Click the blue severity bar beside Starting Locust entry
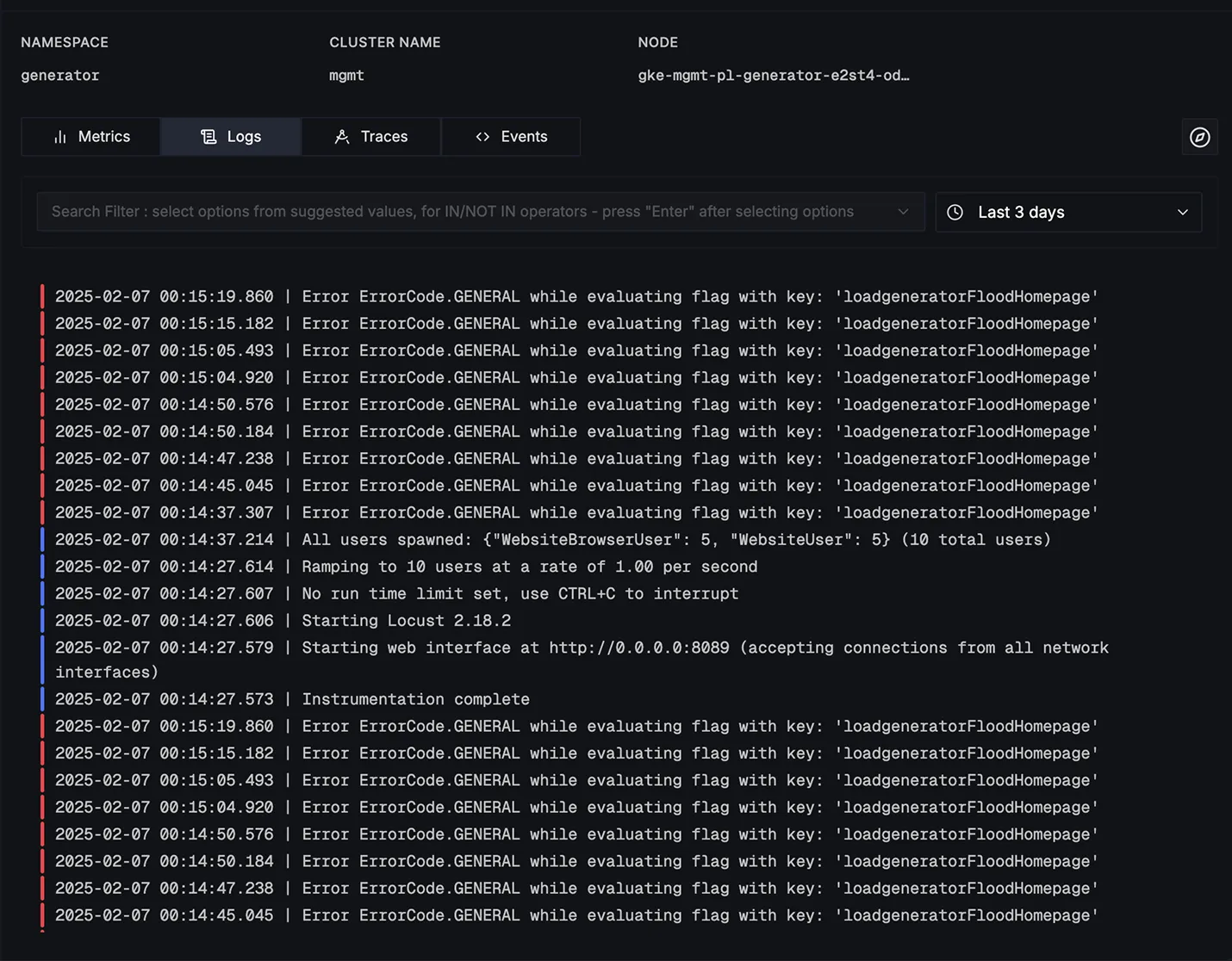 coord(42,620)
